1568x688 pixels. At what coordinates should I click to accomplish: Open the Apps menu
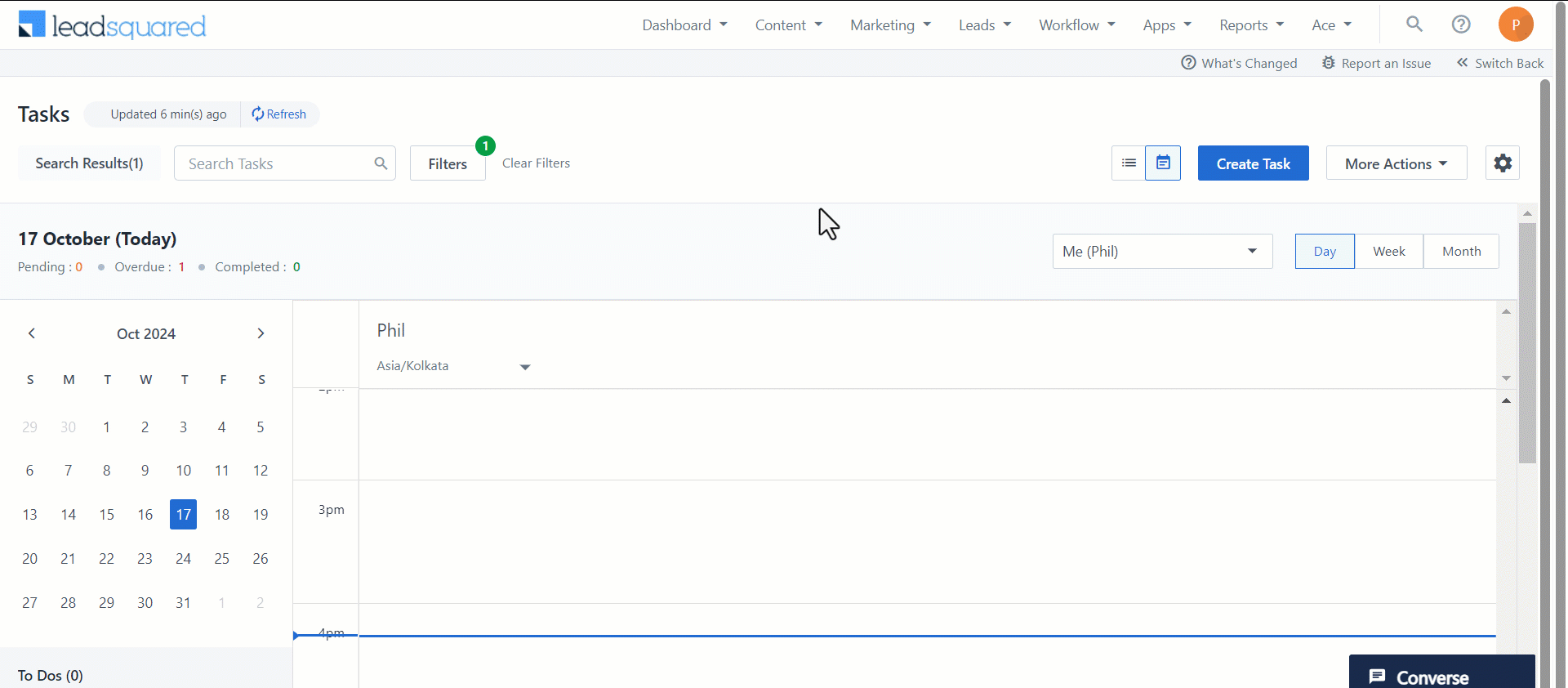pyautogui.click(x=1167, y=25)
